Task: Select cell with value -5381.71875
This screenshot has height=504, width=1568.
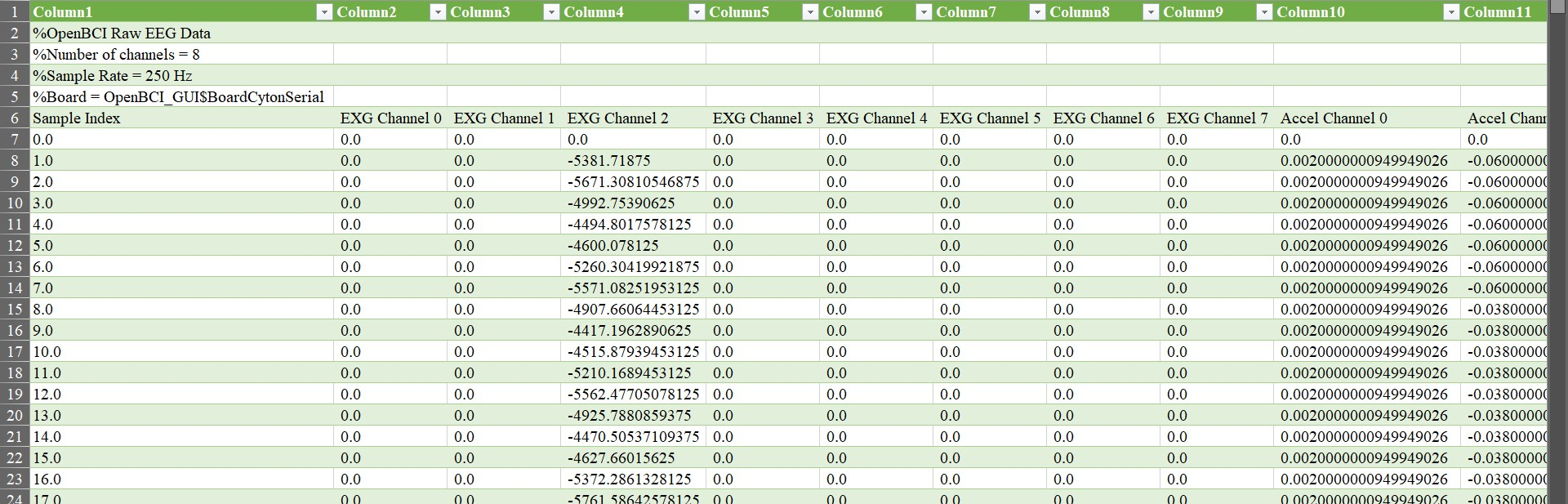Action: pos(633,161)
